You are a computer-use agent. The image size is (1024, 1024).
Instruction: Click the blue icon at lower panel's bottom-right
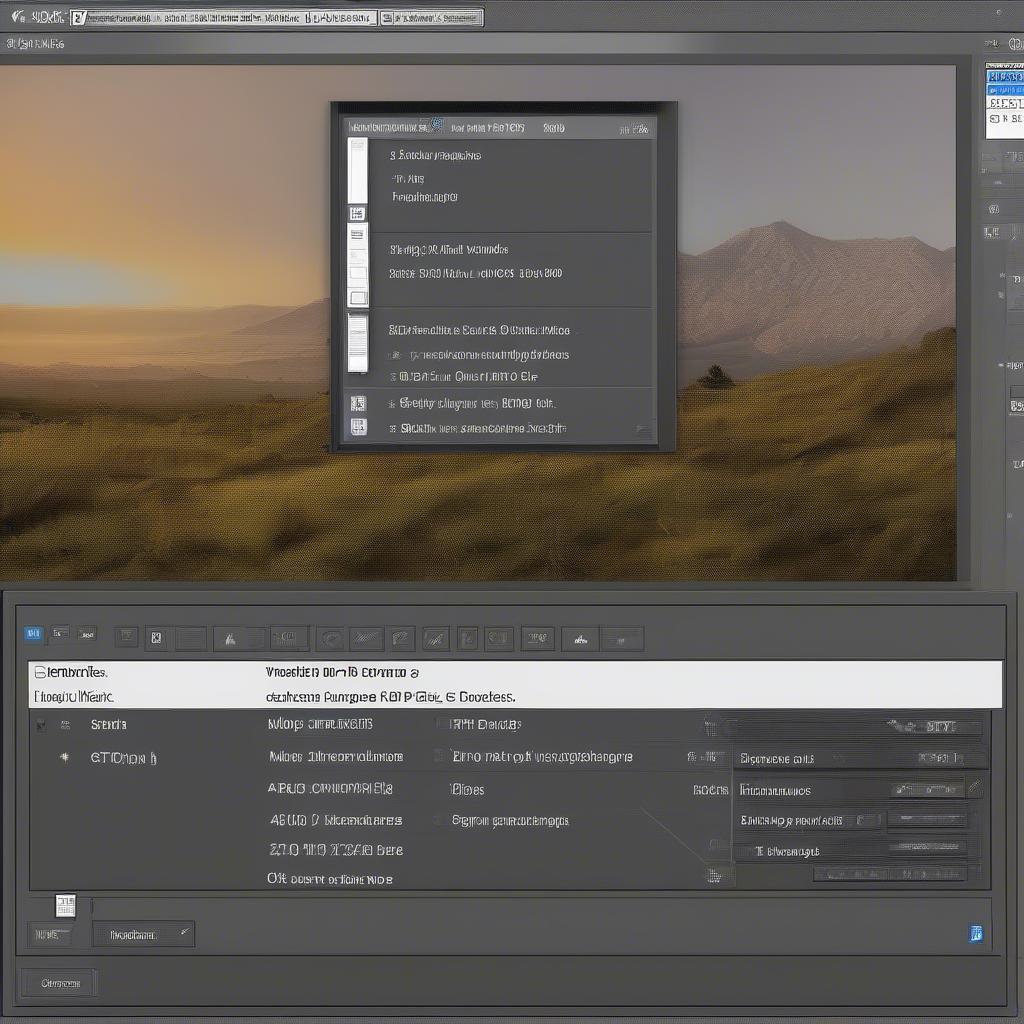[x=976, y=933]
